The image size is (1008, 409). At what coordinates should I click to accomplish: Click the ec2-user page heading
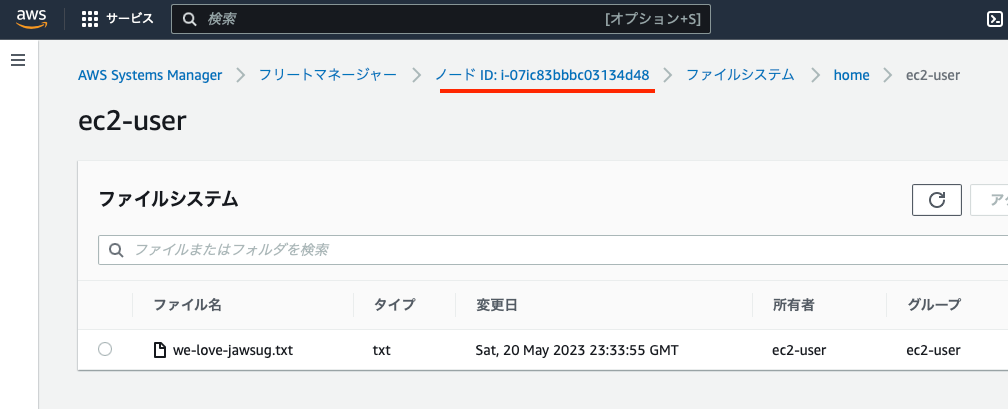tap(132, 120)
